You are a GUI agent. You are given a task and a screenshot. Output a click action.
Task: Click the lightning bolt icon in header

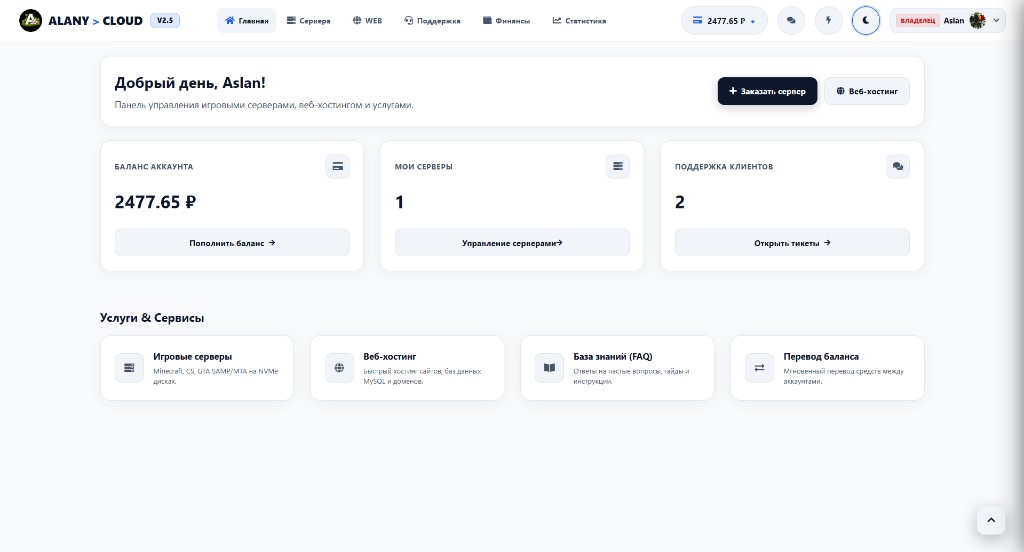click(x=828, y=21)
